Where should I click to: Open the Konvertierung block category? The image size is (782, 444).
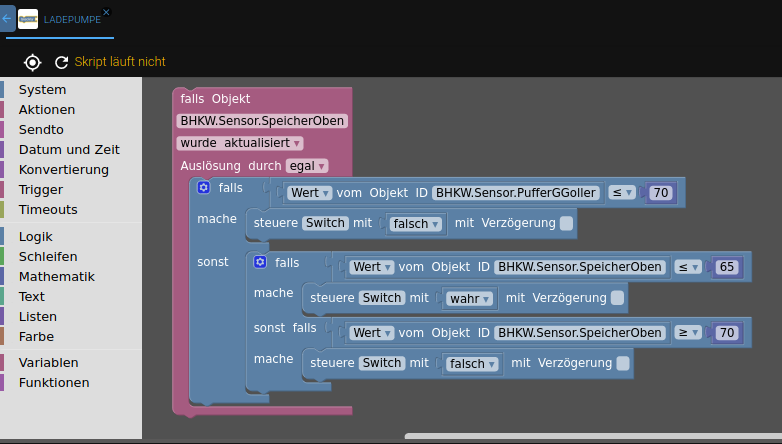click(63, 170)
